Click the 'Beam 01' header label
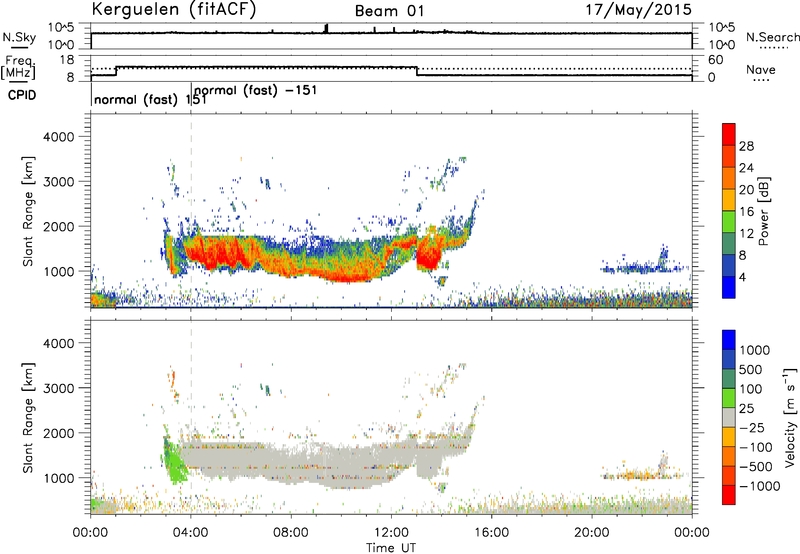This screenshot has width=800, height=554. [390, 11]
